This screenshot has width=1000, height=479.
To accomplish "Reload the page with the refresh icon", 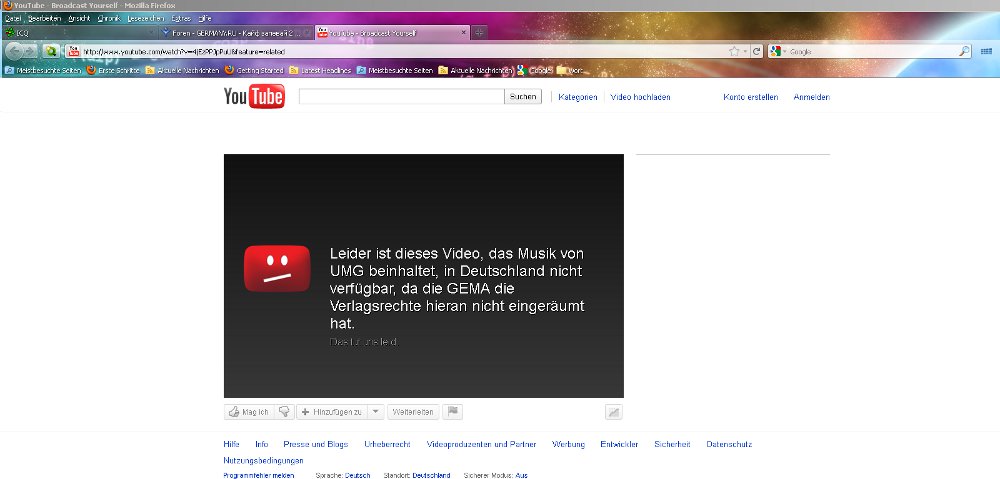I will coord(756,52).
